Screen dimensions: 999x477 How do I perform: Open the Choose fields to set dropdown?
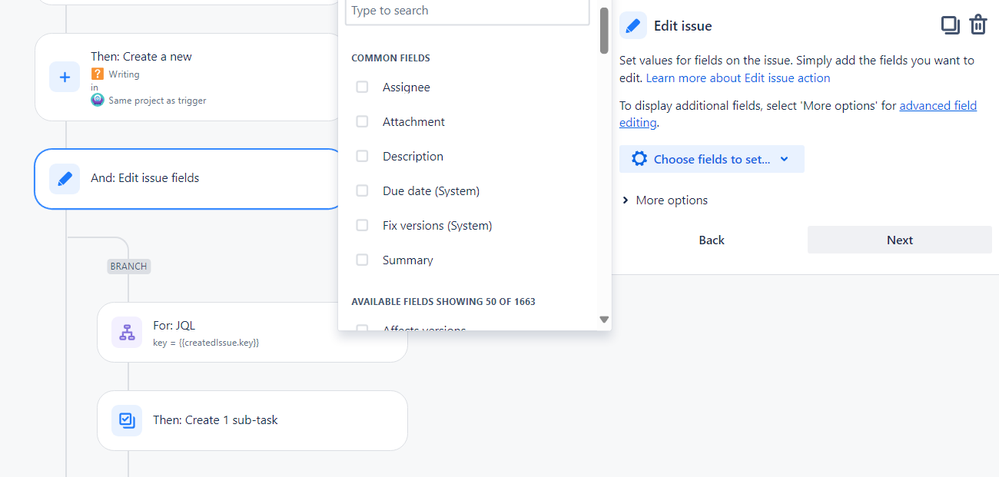[x=712, y=159]
